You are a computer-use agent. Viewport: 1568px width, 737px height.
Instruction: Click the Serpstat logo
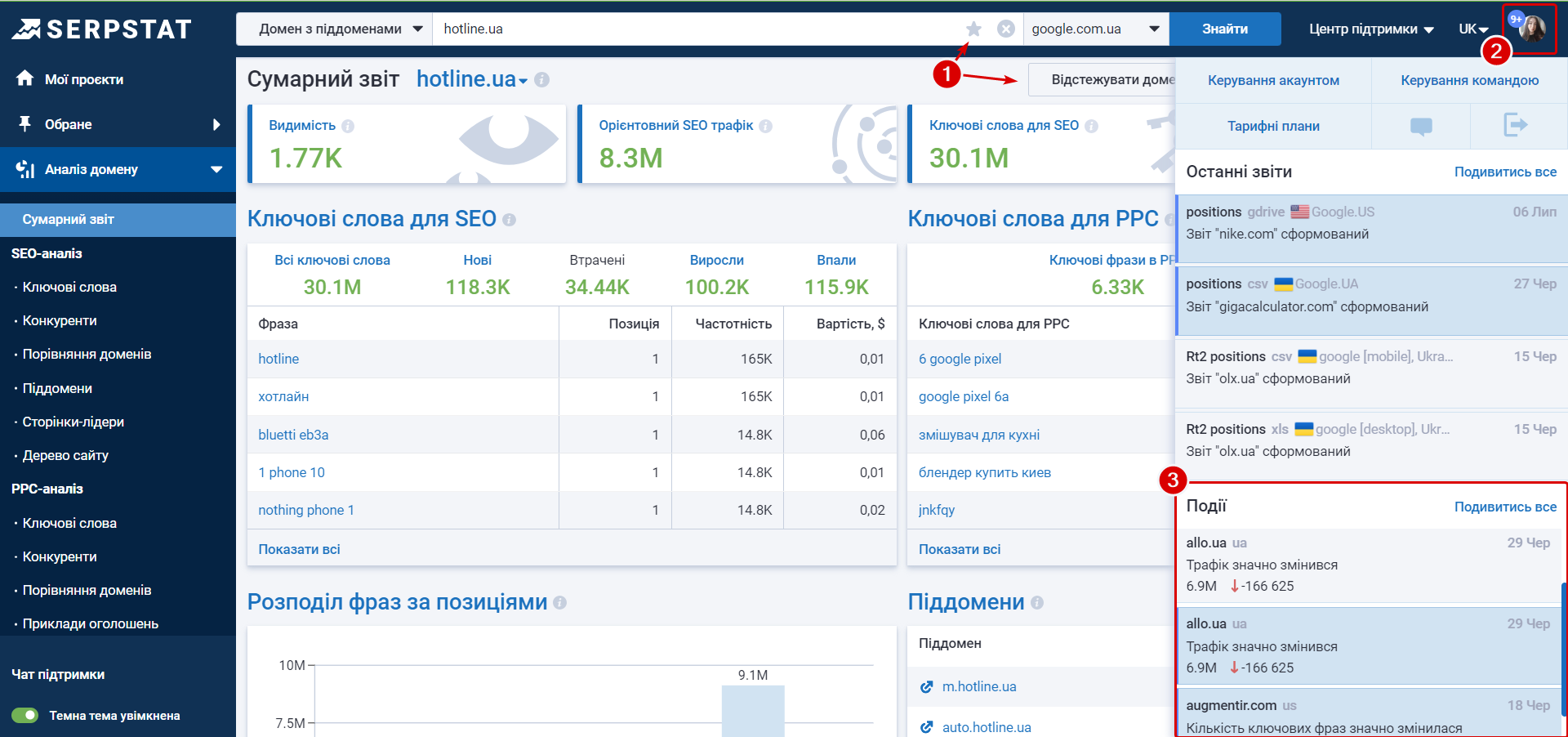pyautogui.click(x=101, y=29)
